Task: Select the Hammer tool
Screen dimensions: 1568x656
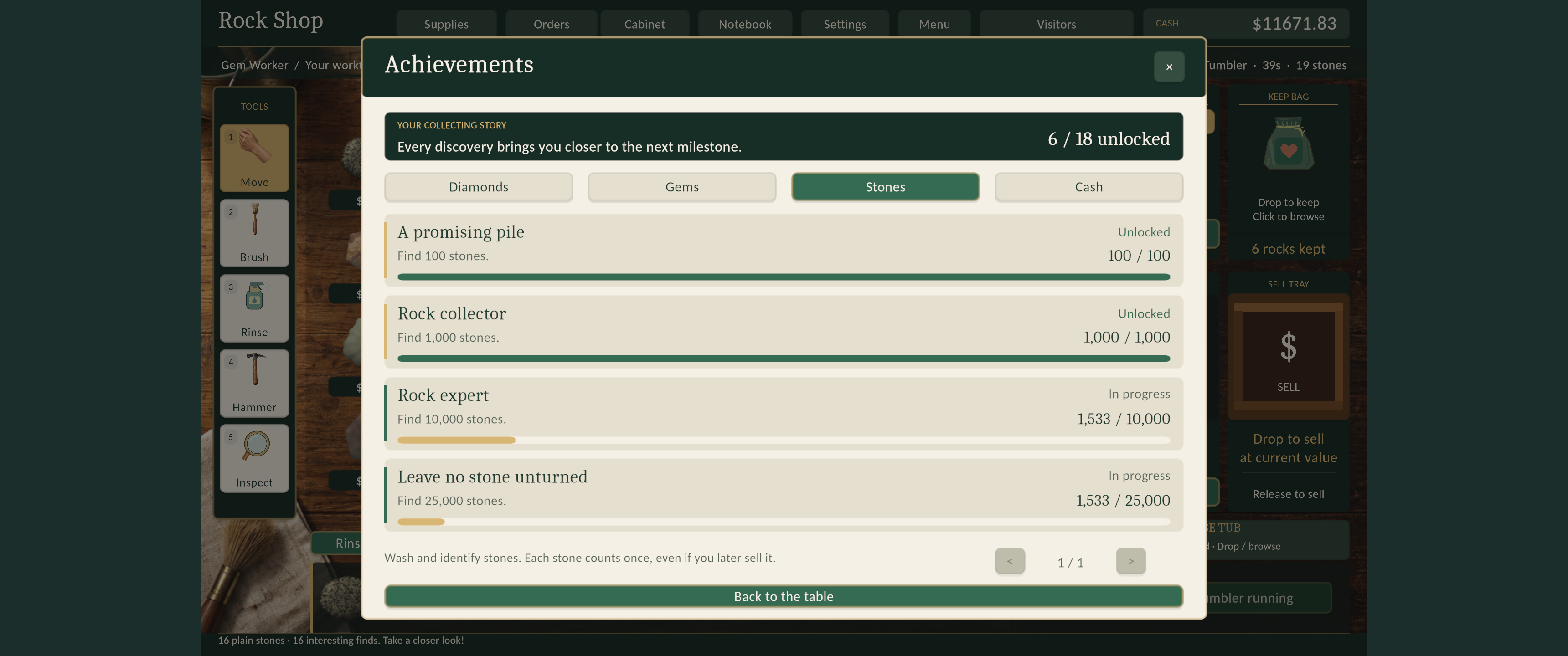Action: point(254,383)
